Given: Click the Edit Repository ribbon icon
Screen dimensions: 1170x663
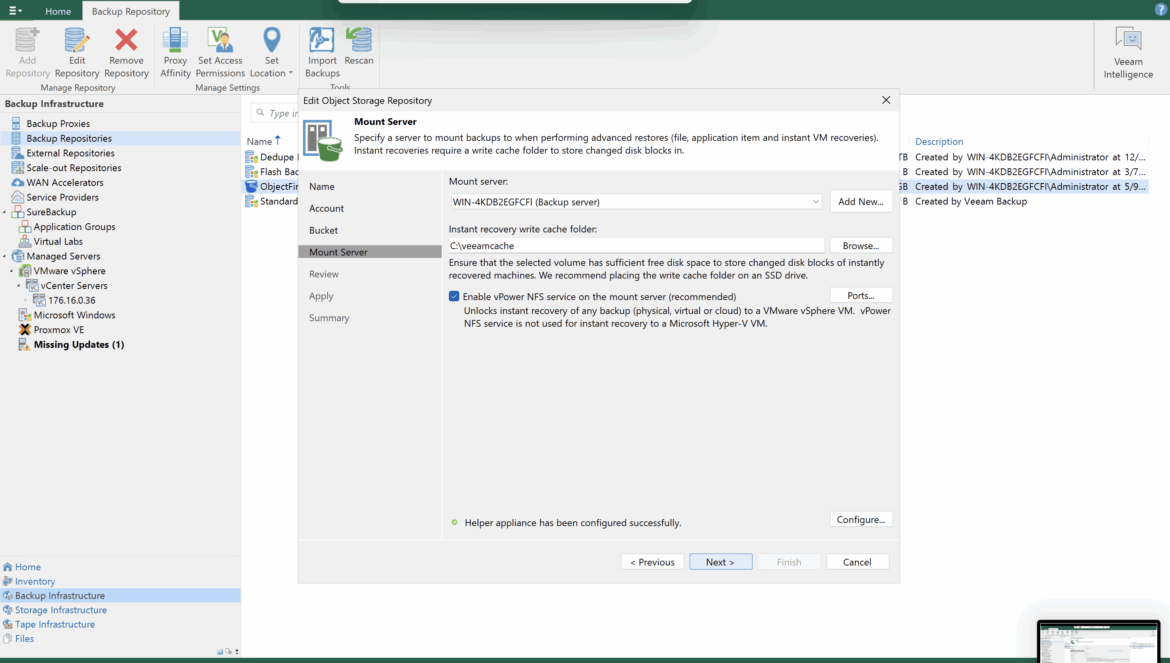Looking at the screenshot, I should (x=77, y=51).
